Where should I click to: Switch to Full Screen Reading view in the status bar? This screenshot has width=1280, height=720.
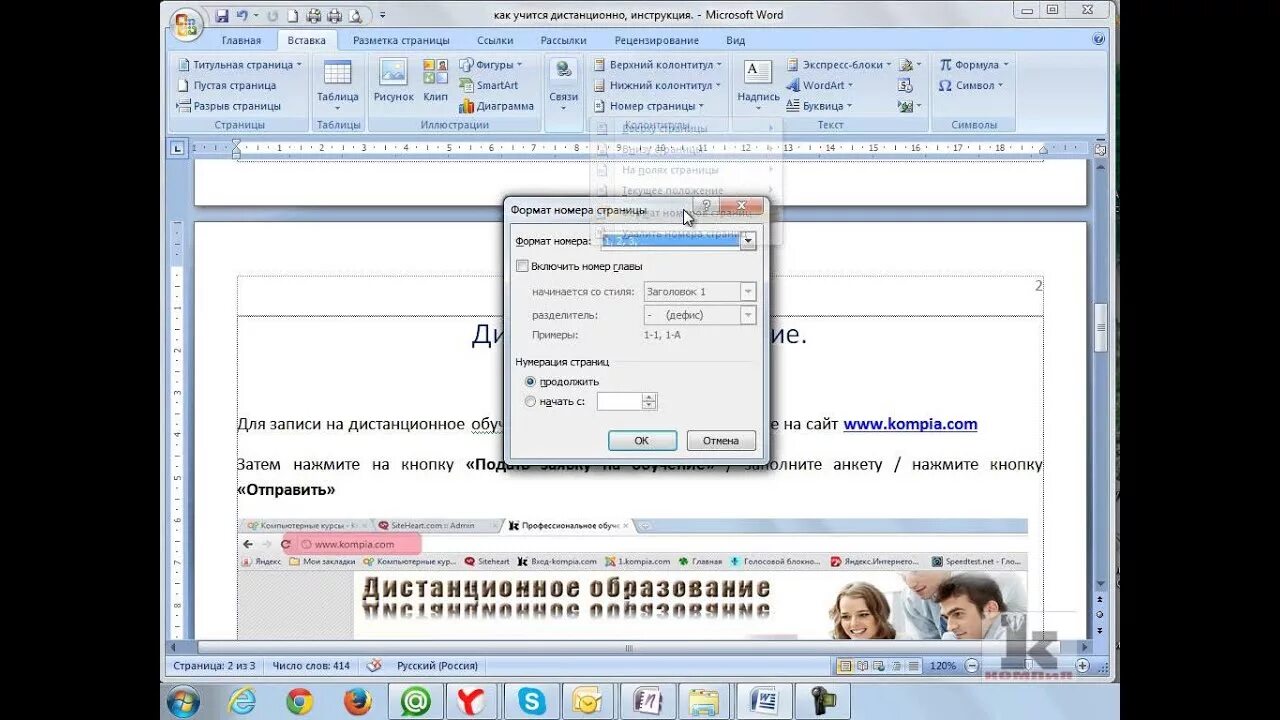(x=863, y=665)
